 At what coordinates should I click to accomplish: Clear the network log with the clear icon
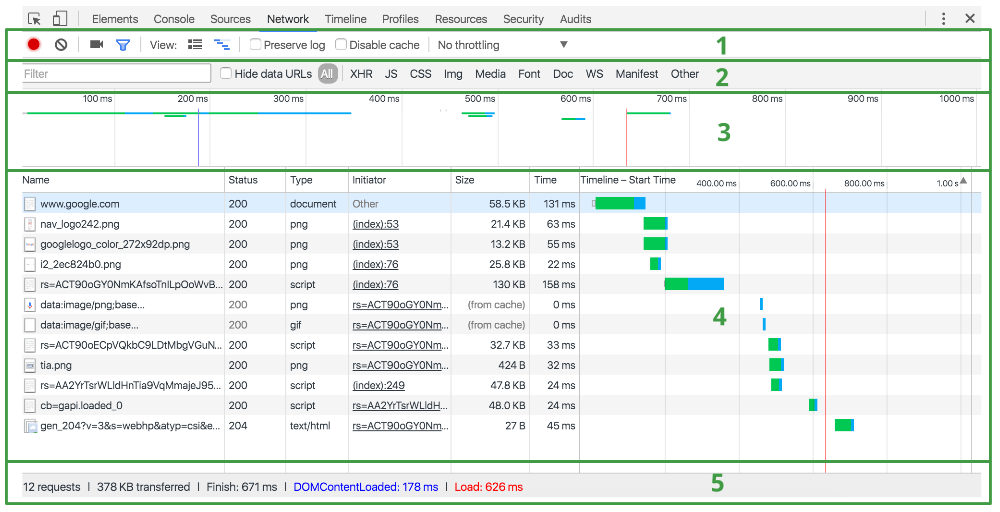(61, 45)
